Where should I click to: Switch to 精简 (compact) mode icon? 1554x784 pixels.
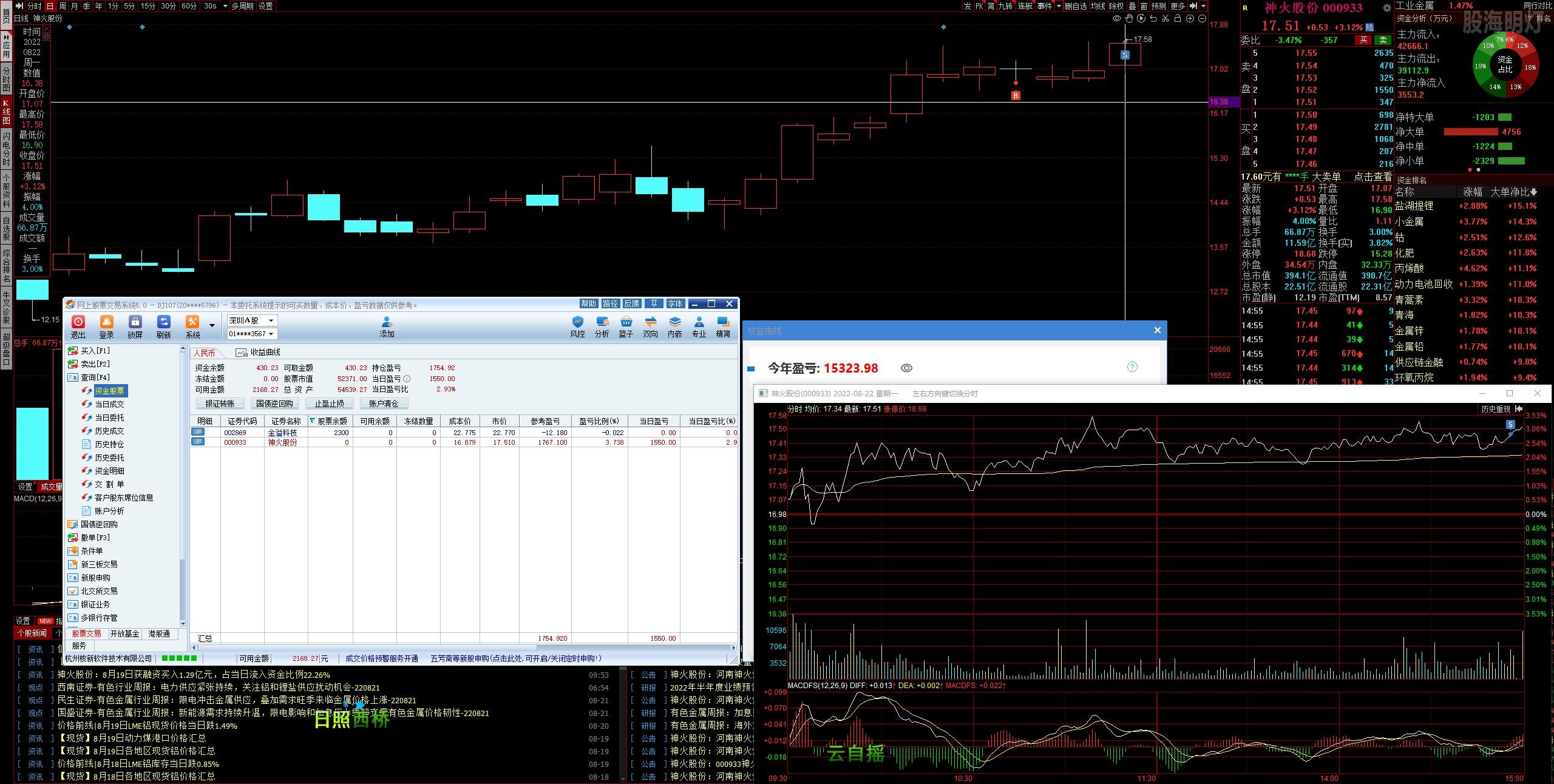(724, 326)
